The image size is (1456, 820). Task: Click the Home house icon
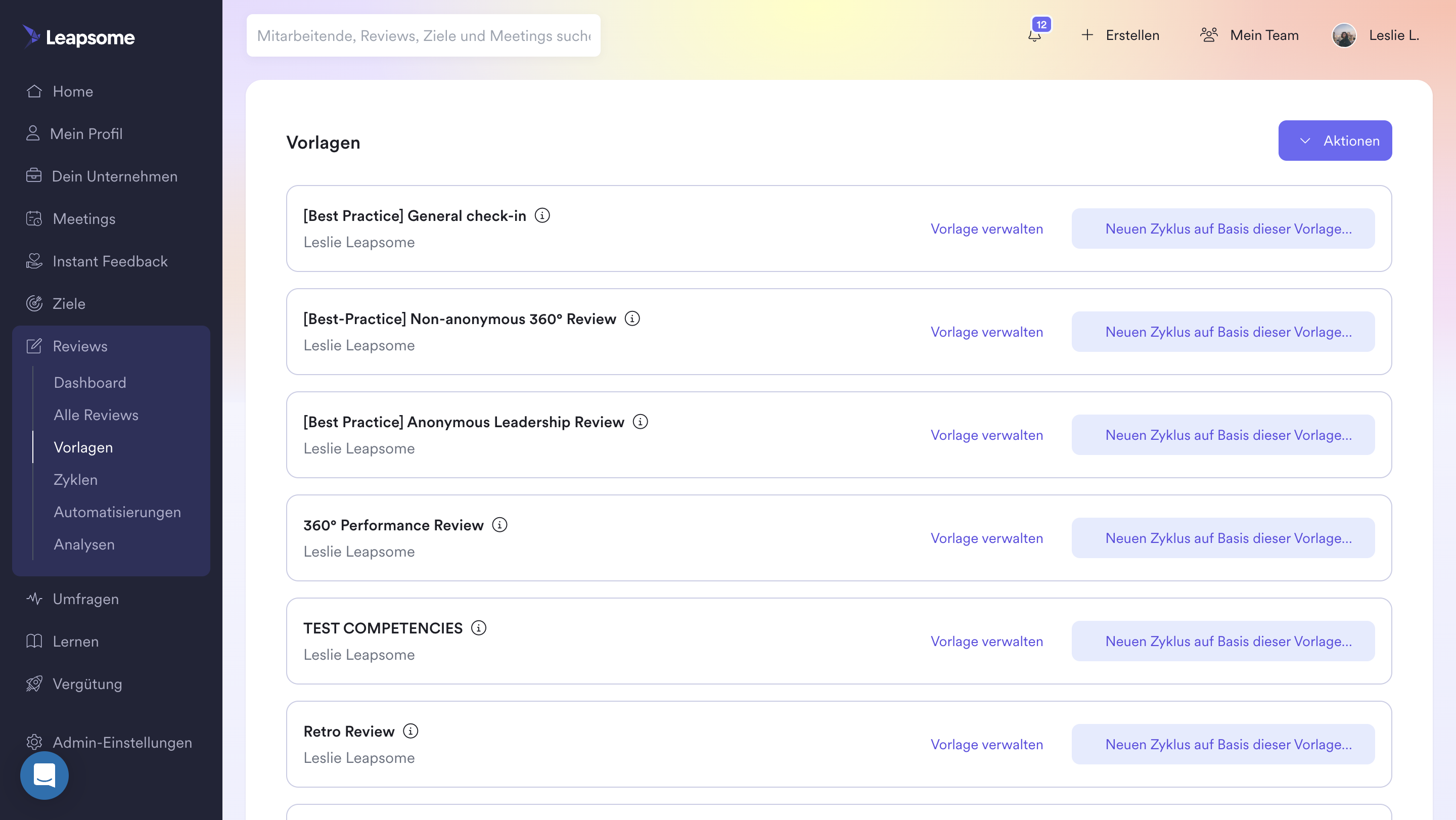click(34, 91)
